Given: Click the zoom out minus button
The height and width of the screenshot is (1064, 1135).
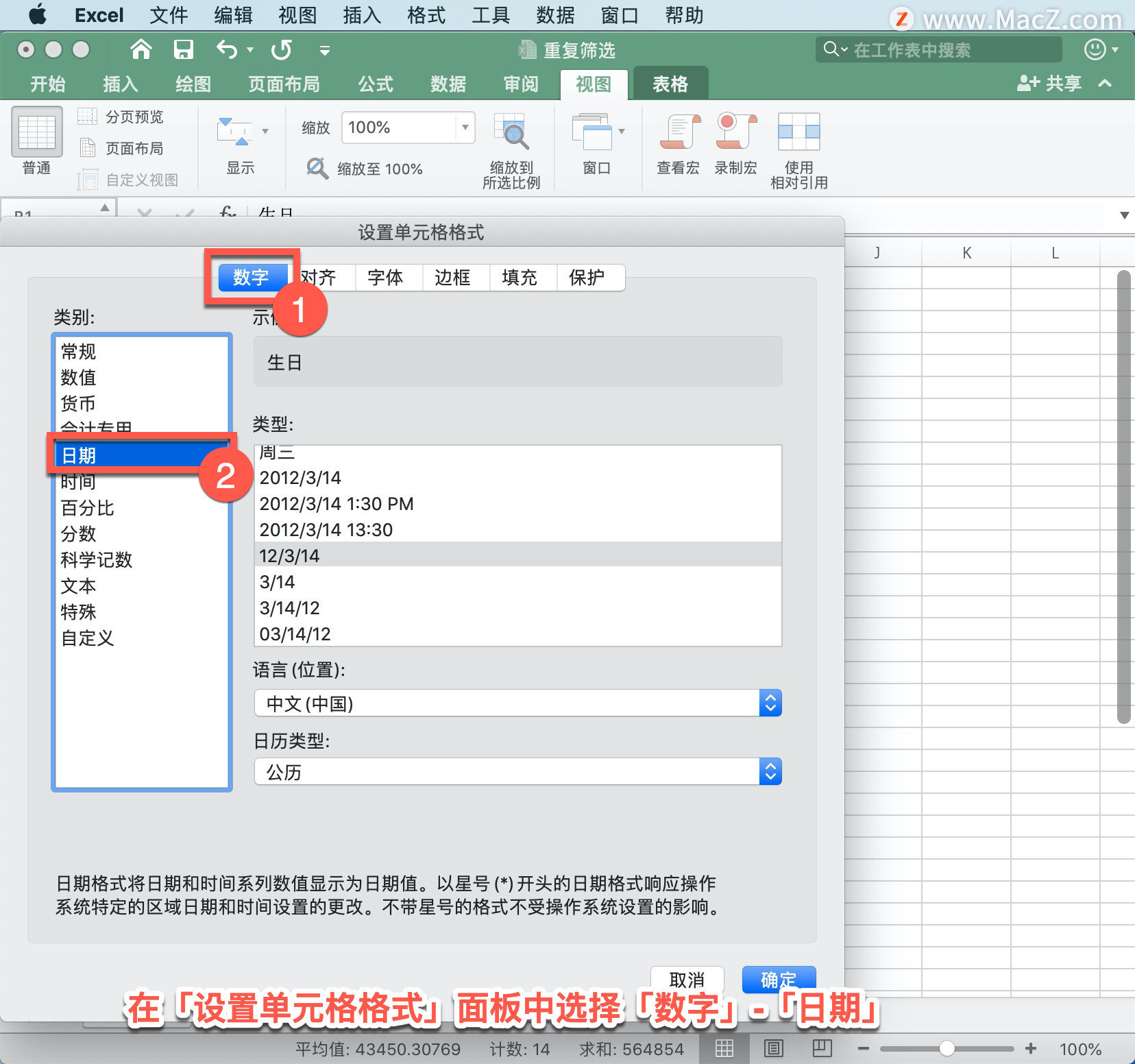Looking at the screenshot, I should (864, 1048).
